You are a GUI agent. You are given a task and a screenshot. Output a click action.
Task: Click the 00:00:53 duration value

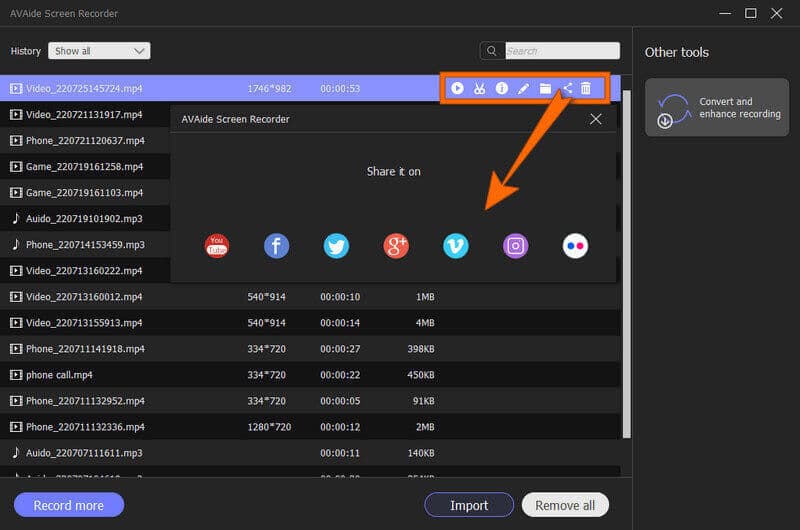click(340, 88)
